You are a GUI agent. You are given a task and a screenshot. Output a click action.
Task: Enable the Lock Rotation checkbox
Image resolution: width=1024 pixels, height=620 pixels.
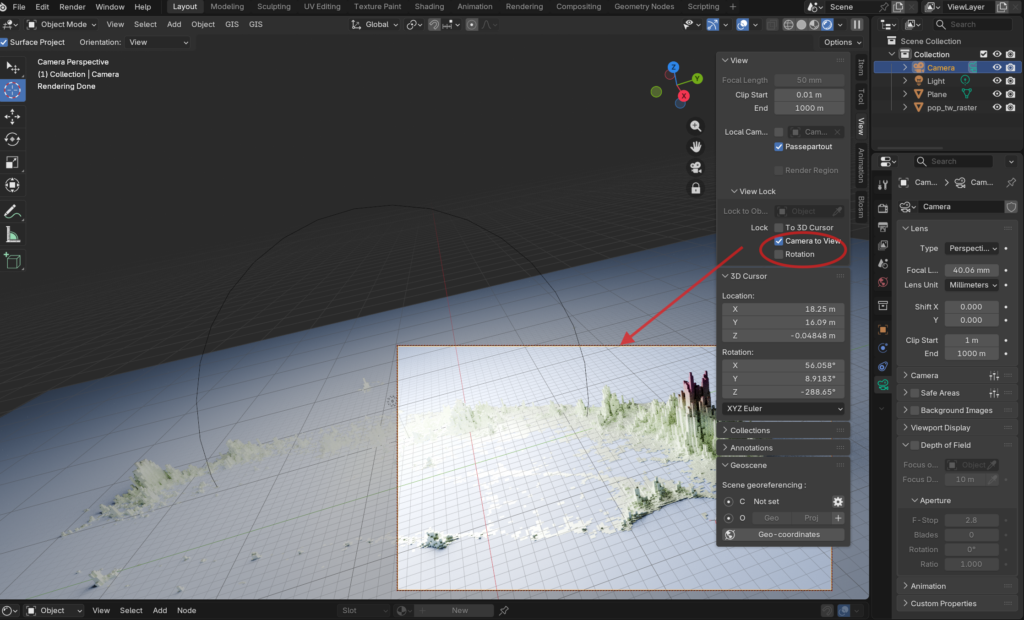tap(778, 255)
